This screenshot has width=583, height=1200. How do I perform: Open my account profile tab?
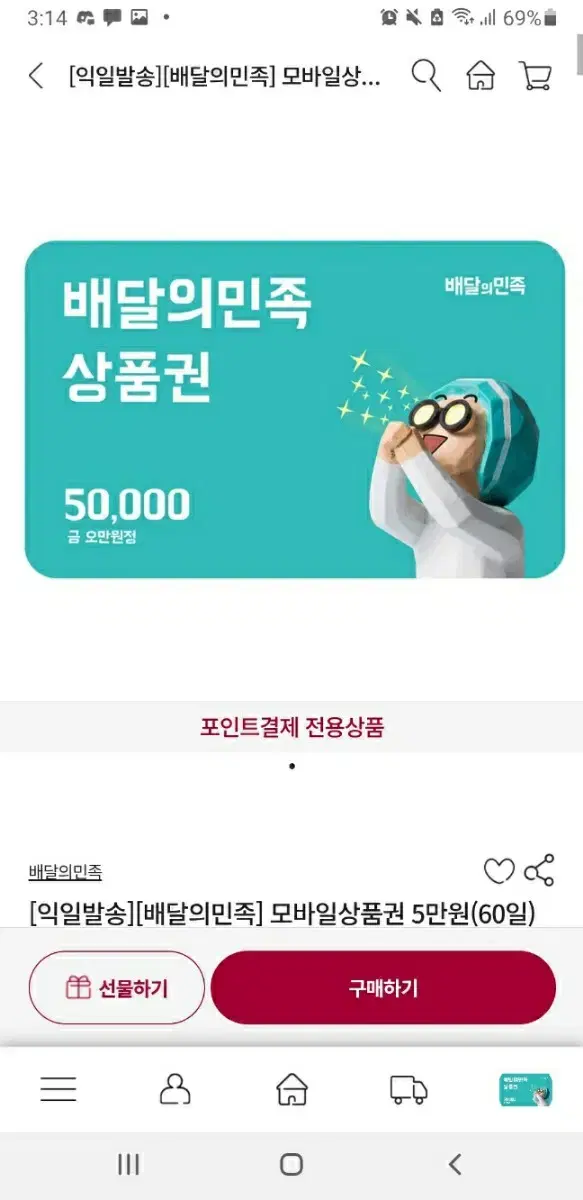[175, 1089]
